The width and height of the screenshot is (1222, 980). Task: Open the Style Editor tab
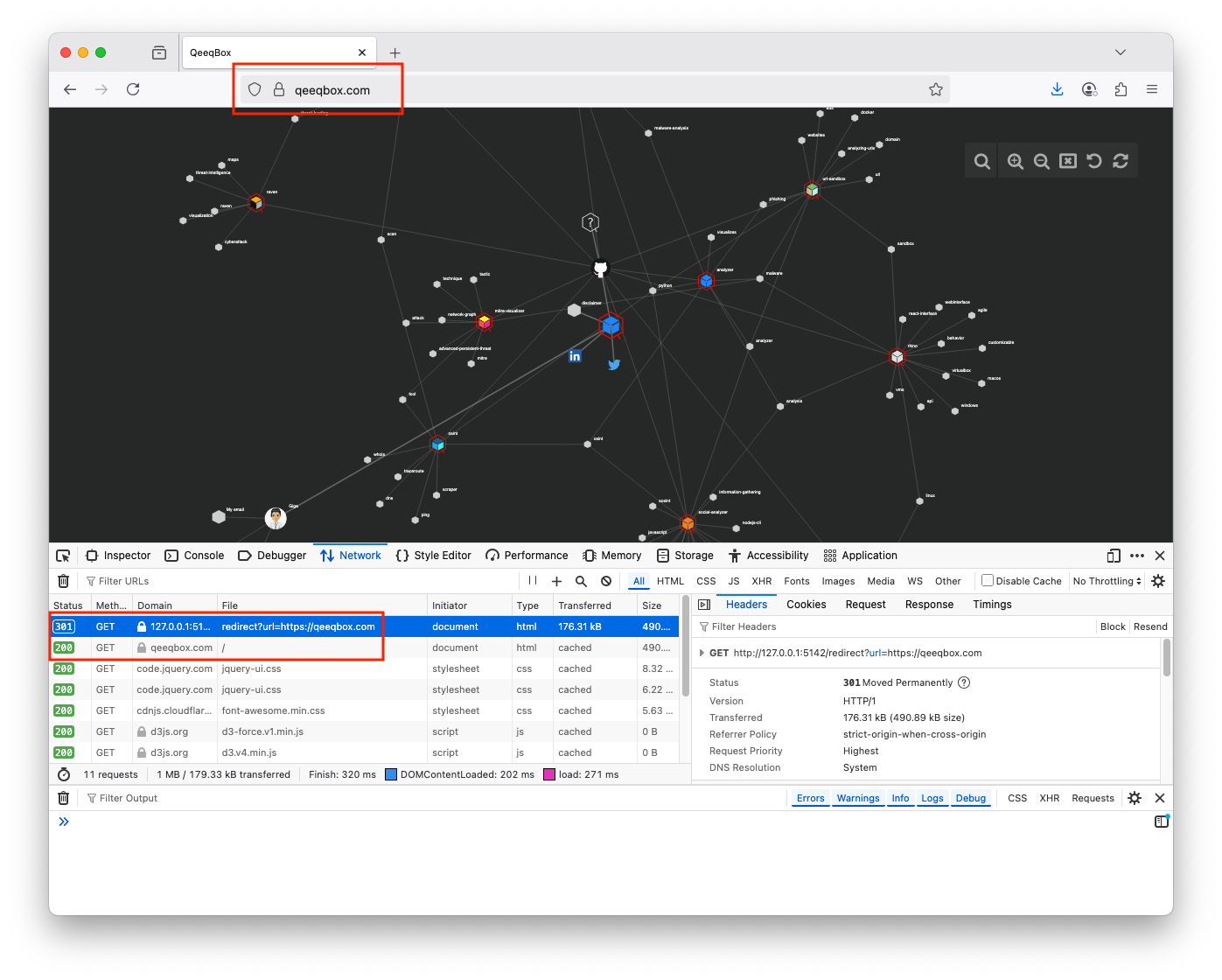point(434,556)
